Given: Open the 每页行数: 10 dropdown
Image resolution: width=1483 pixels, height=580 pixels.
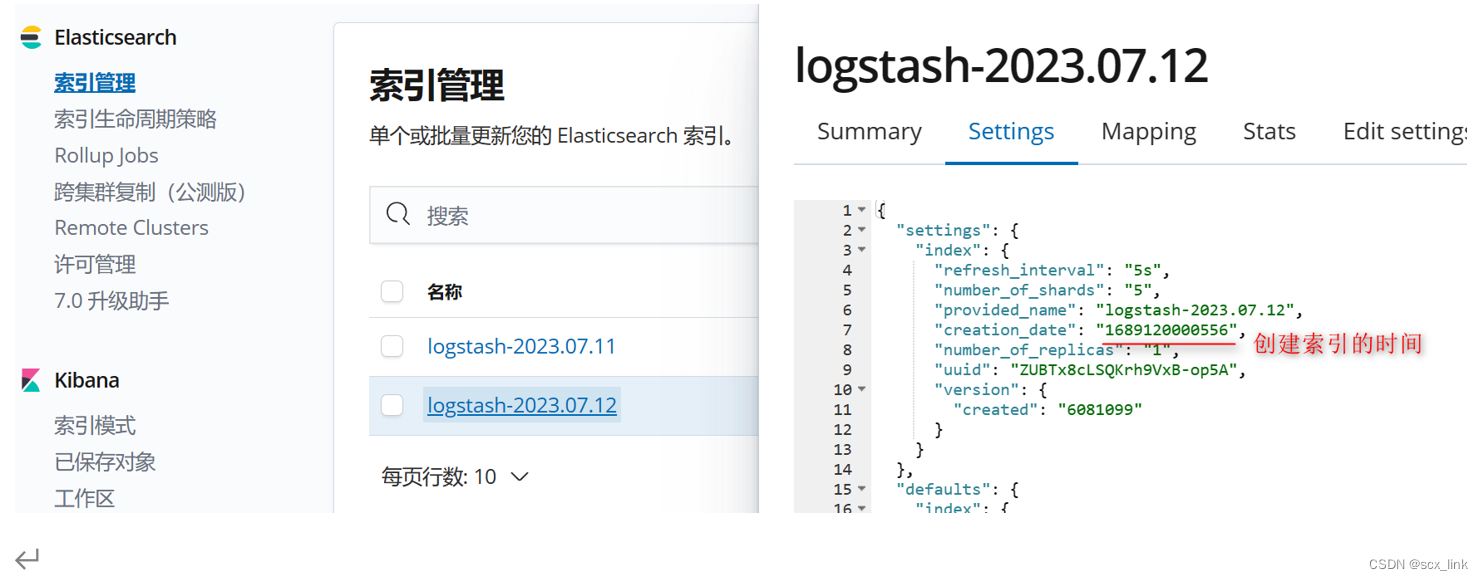Looking at the screenshot, I should click(x=455, y=476).
